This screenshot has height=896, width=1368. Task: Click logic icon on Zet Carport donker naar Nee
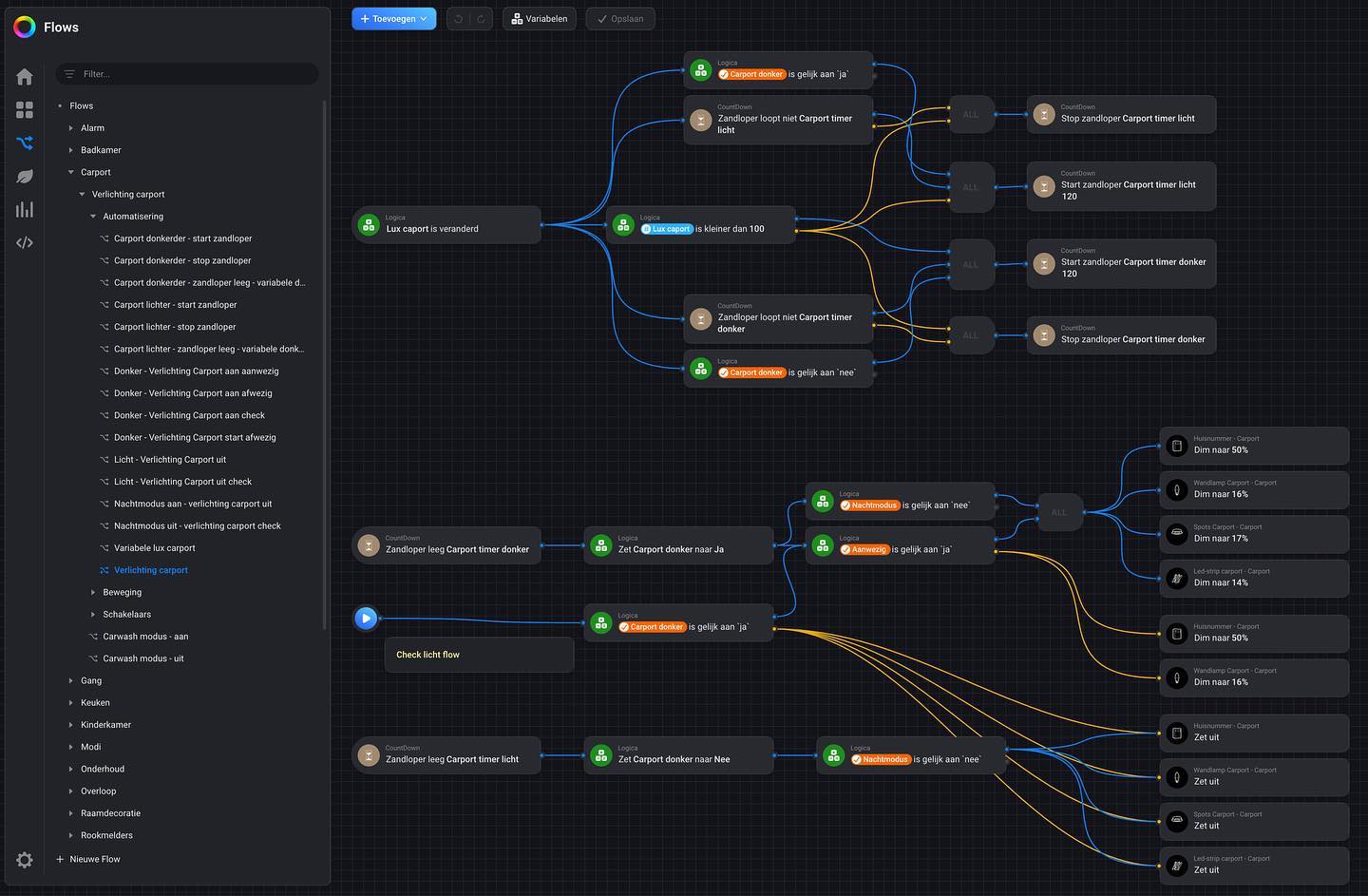[601, 755]
